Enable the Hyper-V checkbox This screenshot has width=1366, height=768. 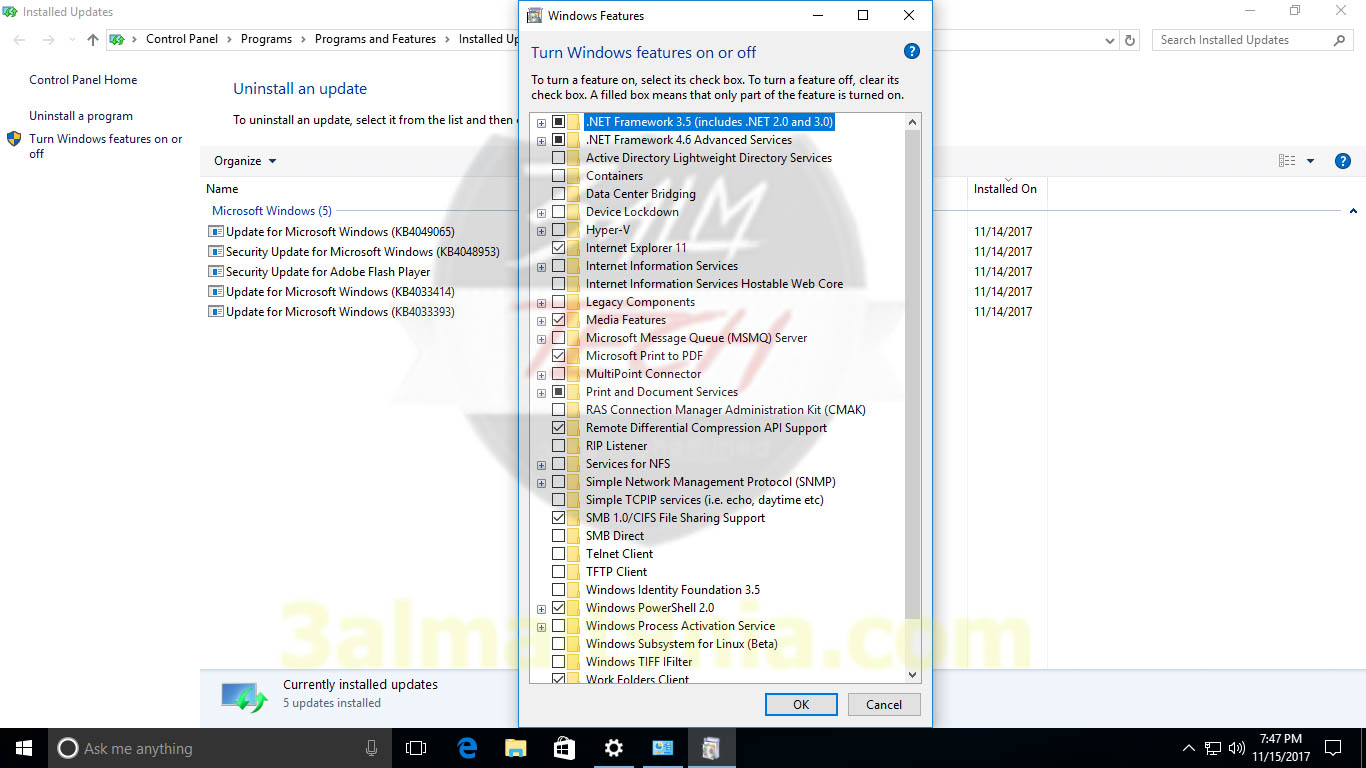coord(558,230)
